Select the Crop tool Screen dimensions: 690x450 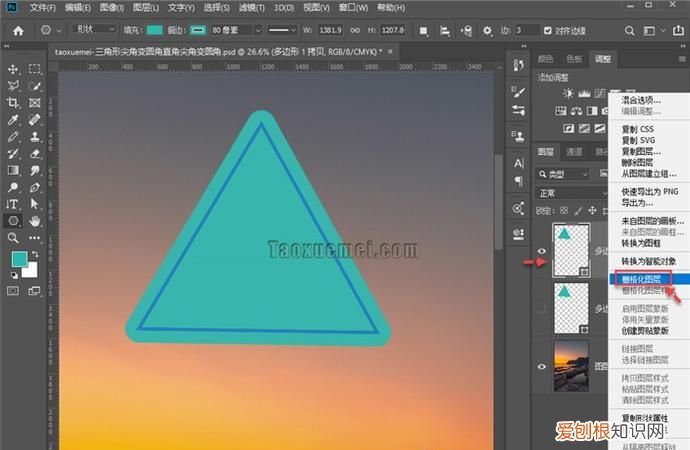point(14,103)
